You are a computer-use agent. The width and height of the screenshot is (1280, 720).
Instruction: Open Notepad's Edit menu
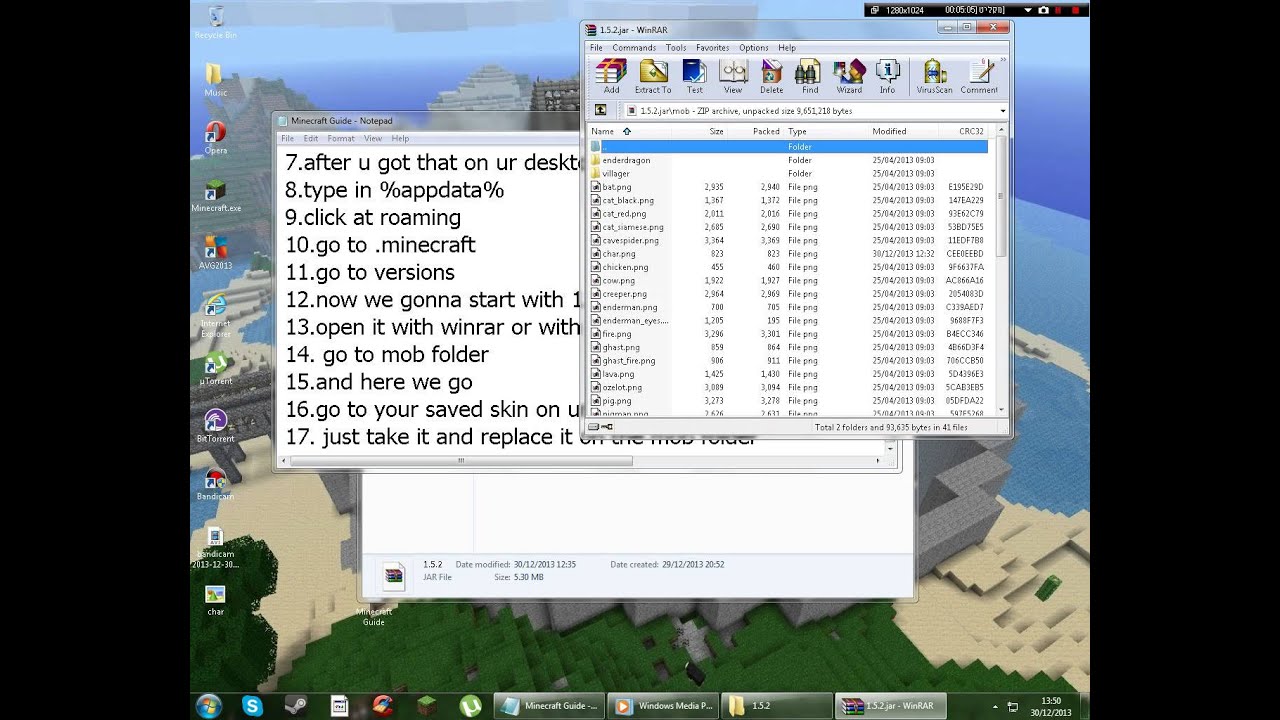[311, 138]
